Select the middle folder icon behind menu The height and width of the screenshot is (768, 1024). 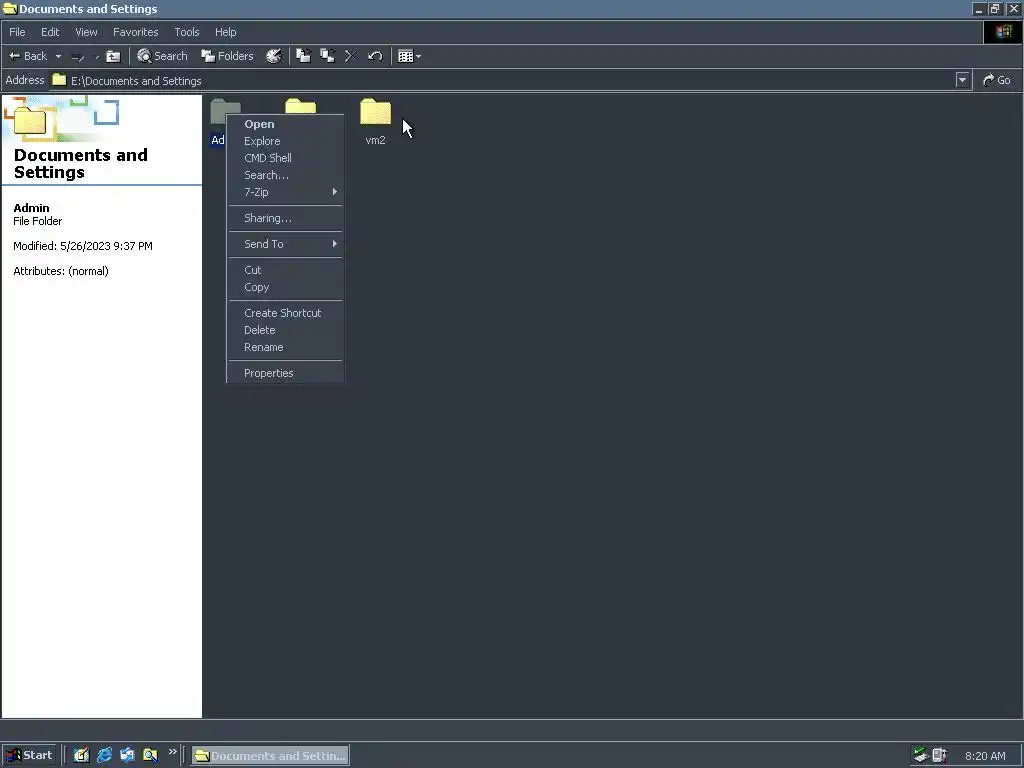(300, 106)
